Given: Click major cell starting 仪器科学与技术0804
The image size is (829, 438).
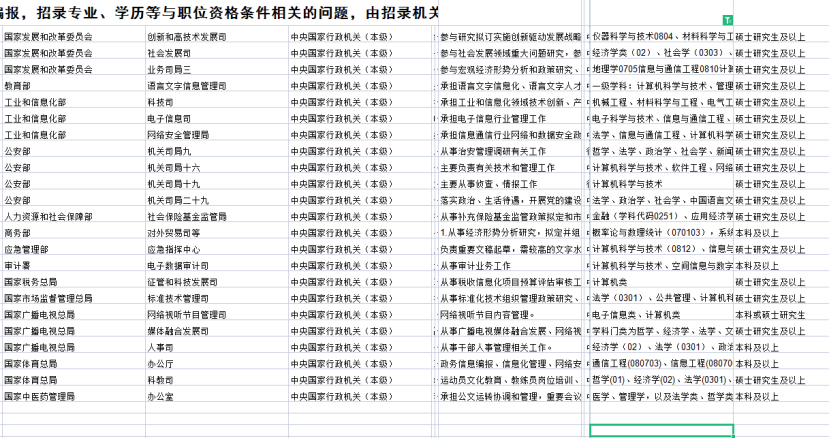Looking at the screenshot, I should pos(662,36).
